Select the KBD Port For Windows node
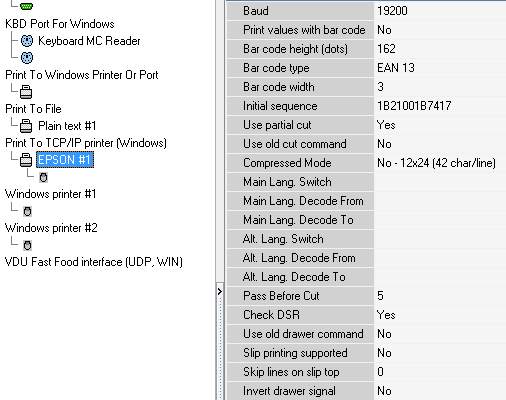The height and width of the screenshot is (400, 506). click(60, 24)
